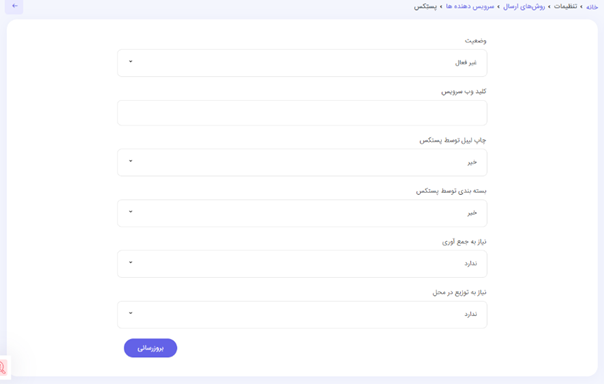Click the پستکس breadcrumb item
The width and height of the screenshot is (604, 384).
(425, 7)
